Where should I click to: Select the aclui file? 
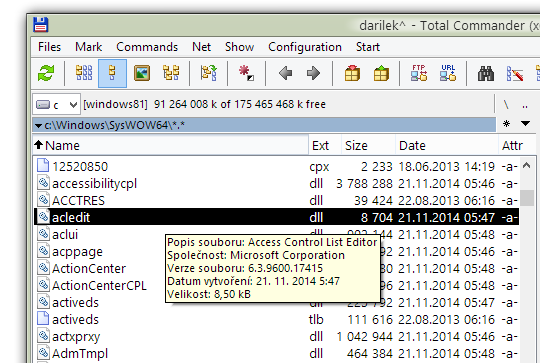[x=65, y=234]
